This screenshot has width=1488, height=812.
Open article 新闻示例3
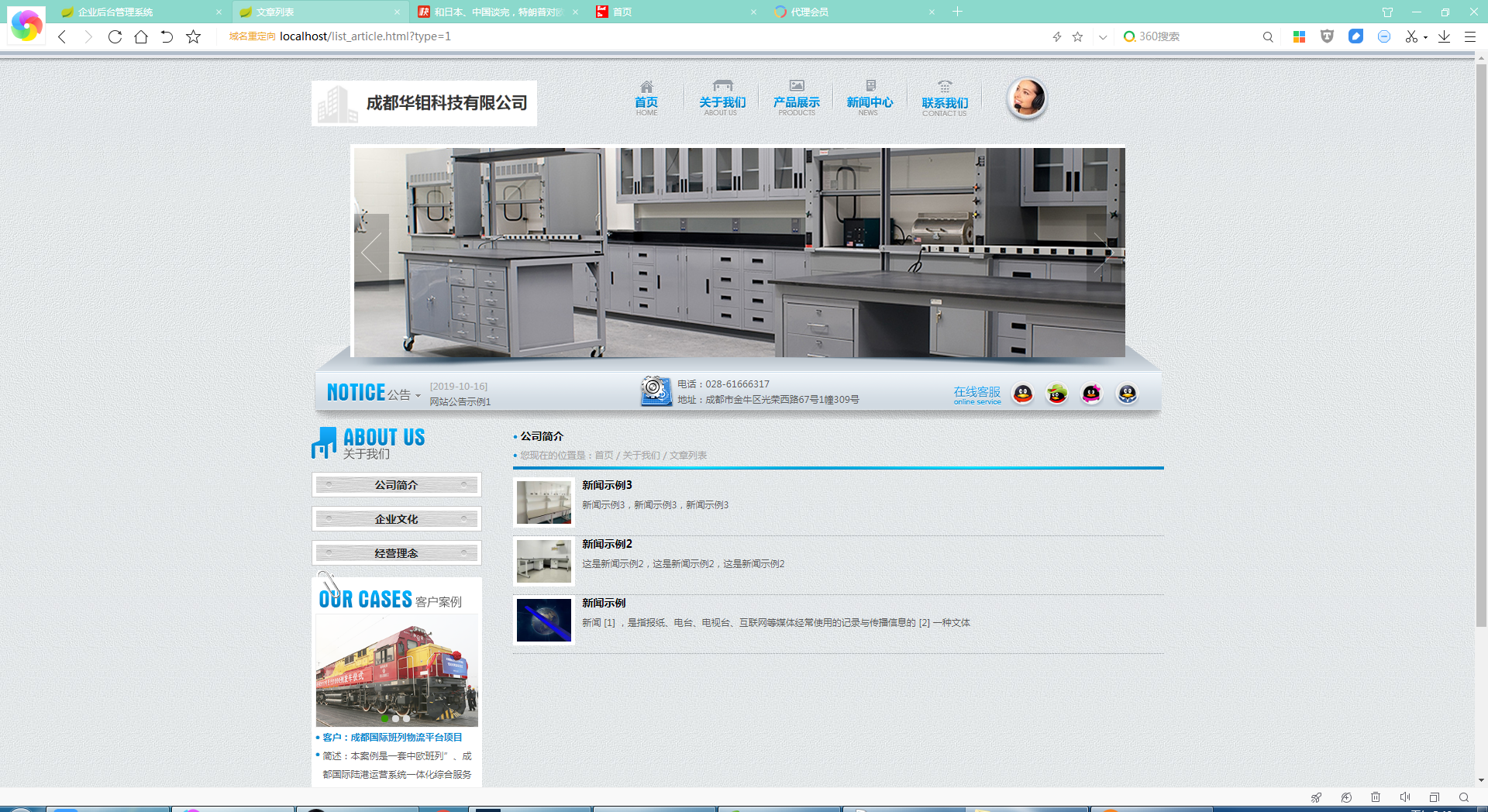[x=607, y=485]
